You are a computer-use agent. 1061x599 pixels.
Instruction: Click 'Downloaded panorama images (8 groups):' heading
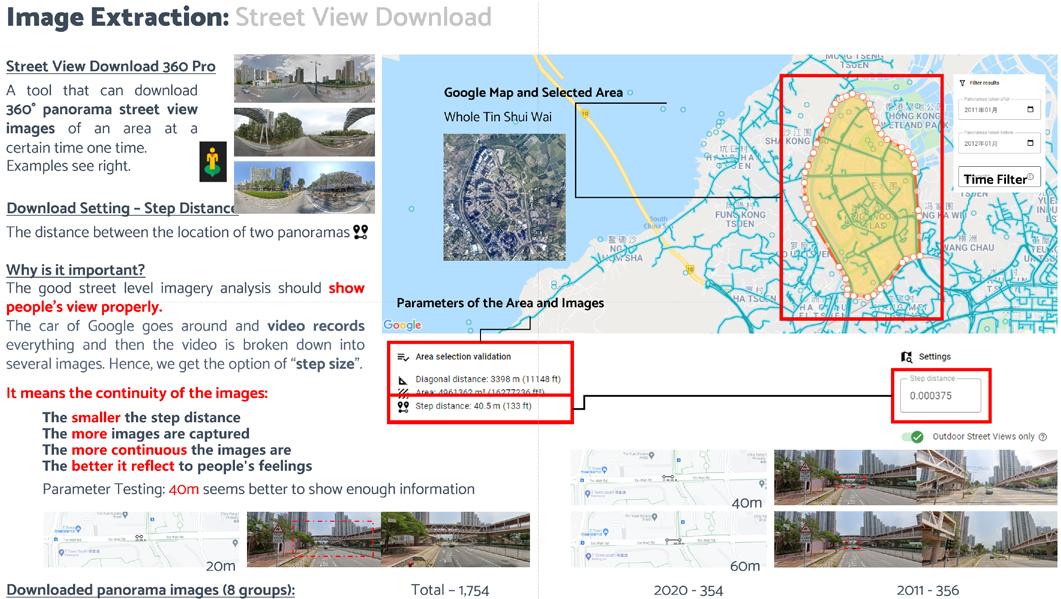151,590
